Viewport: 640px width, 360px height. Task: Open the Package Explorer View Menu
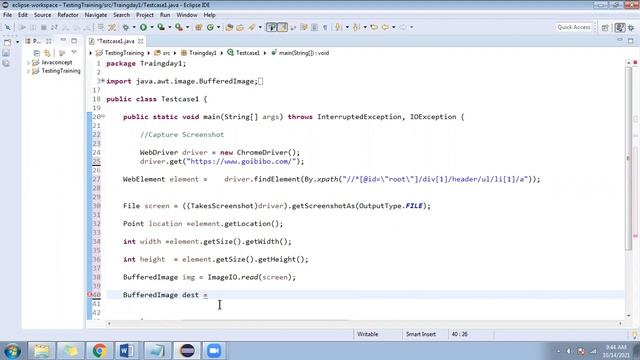click(74, 53)
